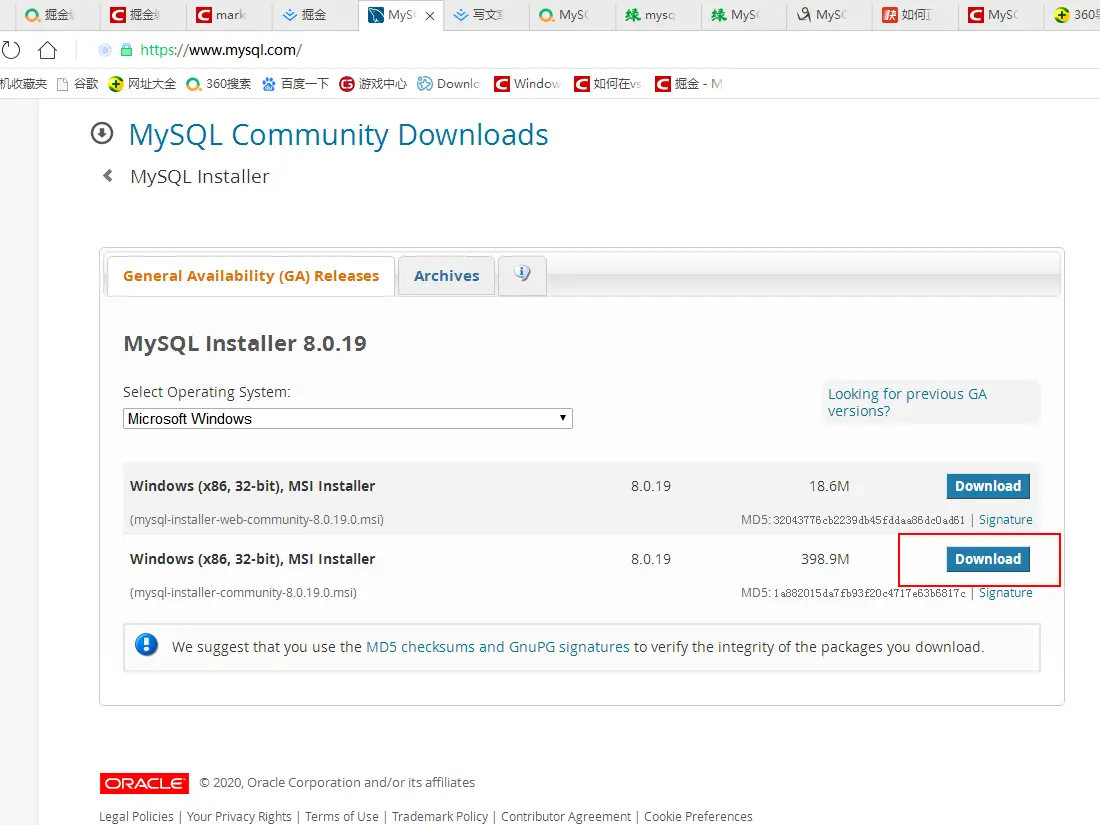Click the back chevron beside MySQL Installer
The height and width of the screenshot is (825, 1100).
point(108,175)
